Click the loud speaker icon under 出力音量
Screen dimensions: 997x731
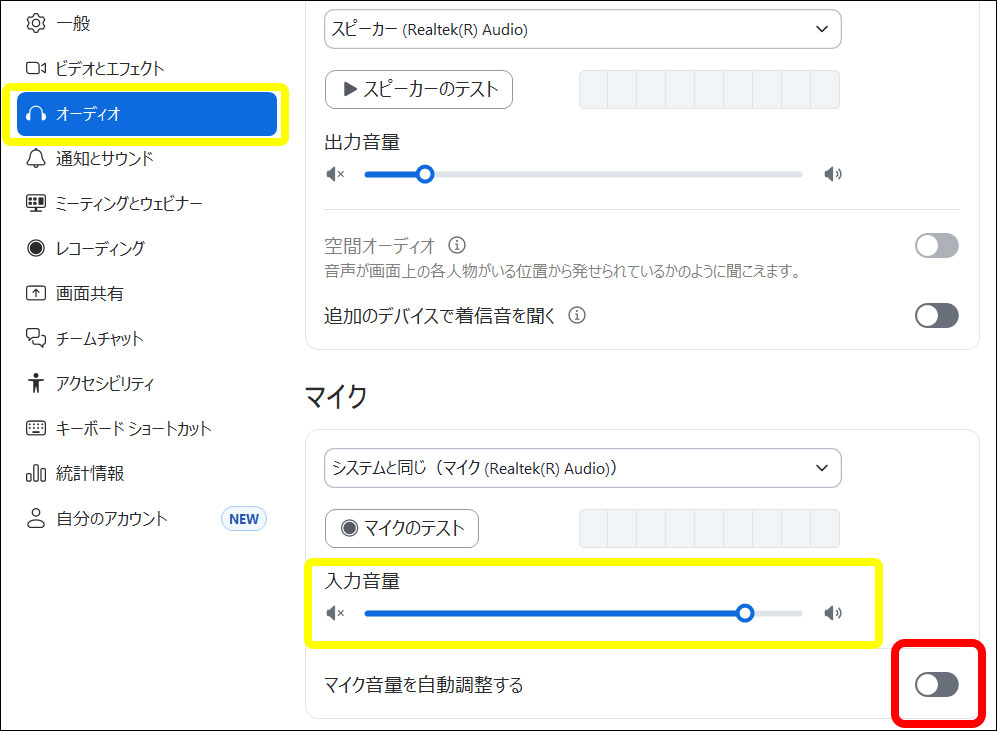click(x=832, y=174)
